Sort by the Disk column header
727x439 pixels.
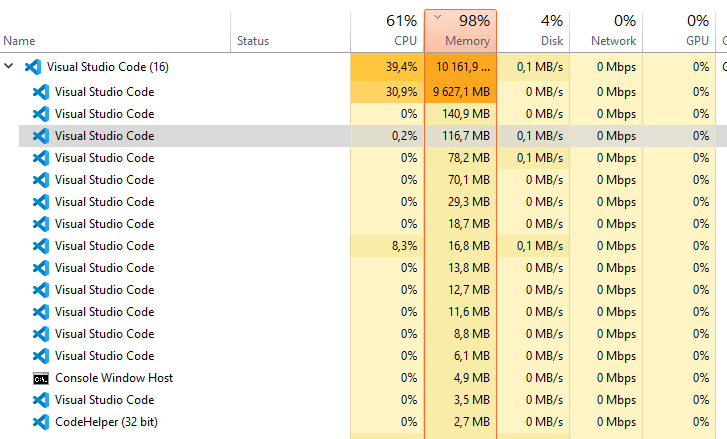click(x=533, y=31)
